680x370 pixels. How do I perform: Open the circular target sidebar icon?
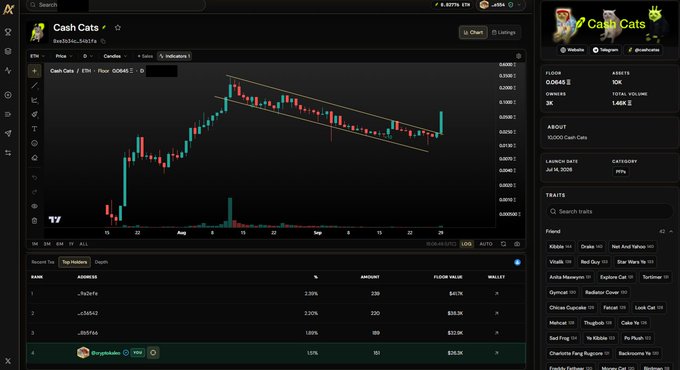pyautogui.click(x=8, y=95)
